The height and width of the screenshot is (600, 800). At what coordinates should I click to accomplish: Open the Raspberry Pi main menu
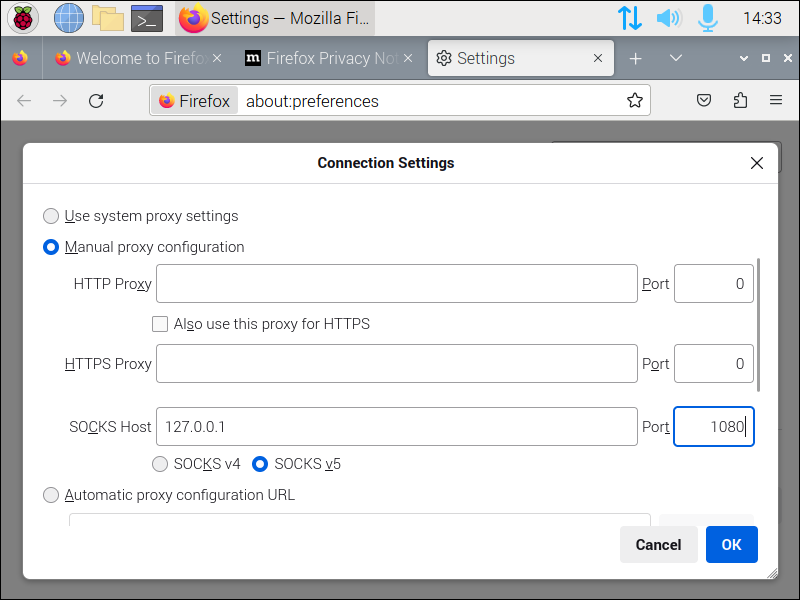click(x=23, y=18)
